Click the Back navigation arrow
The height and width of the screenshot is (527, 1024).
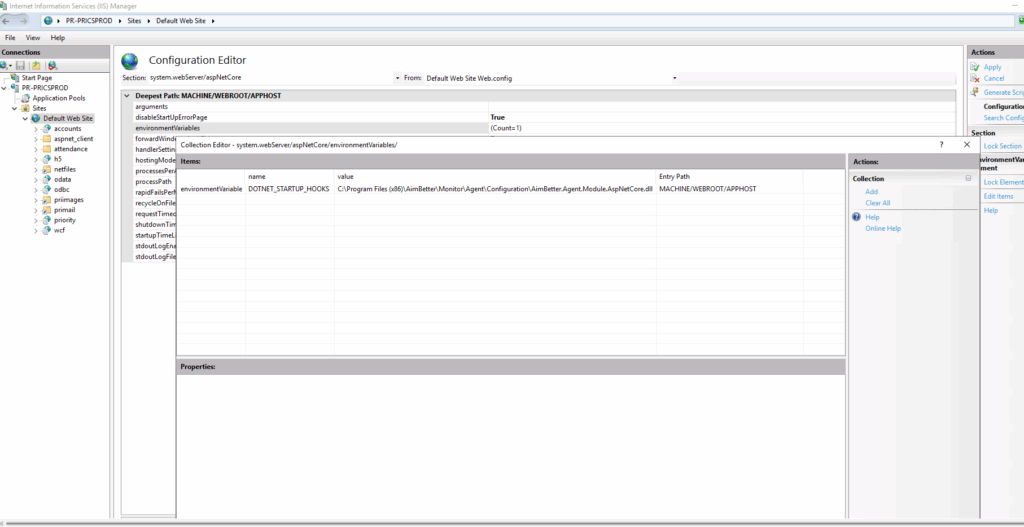(8, 21)
